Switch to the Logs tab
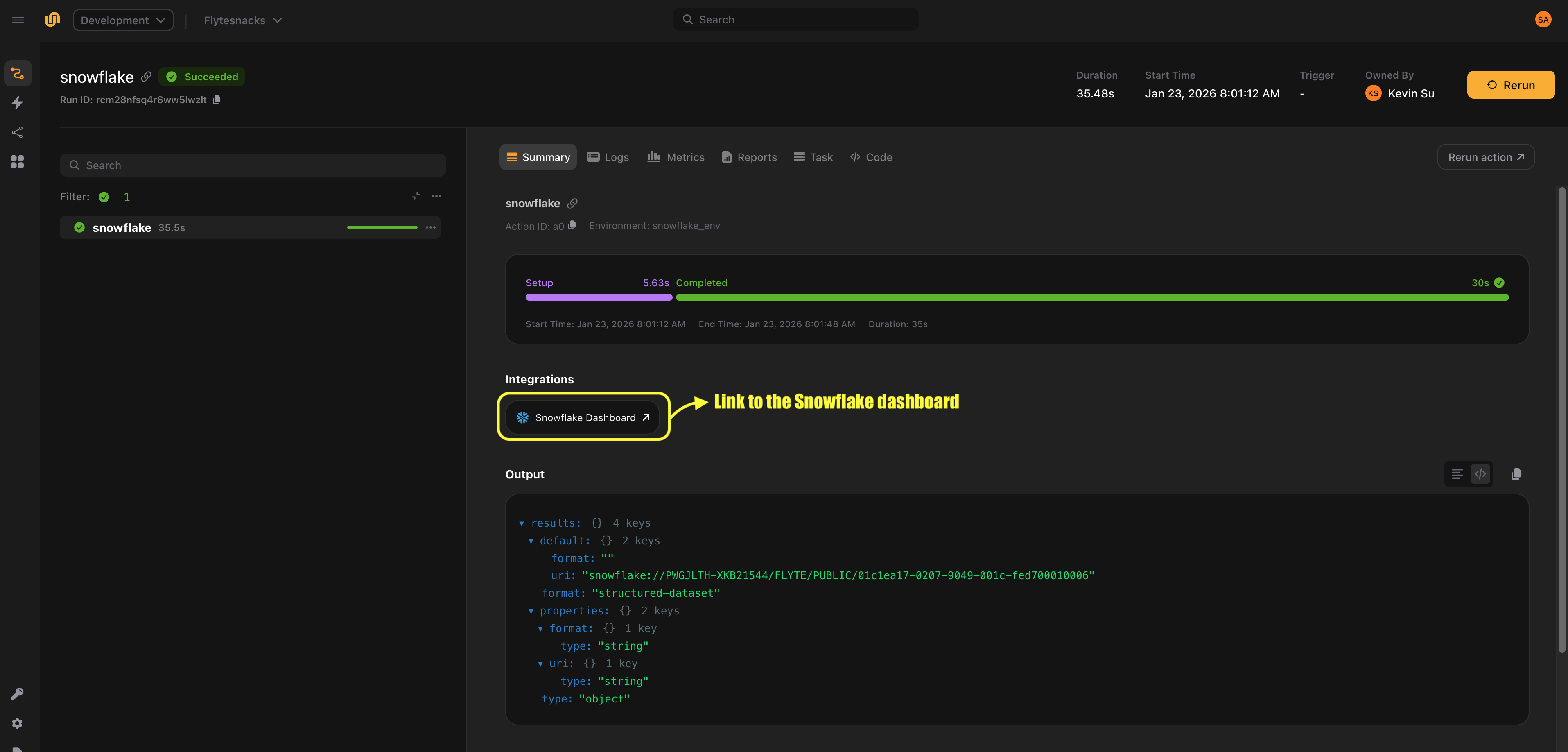This screenshot has height=752, width=1568. pyautogui.click(x=608, y=157)
